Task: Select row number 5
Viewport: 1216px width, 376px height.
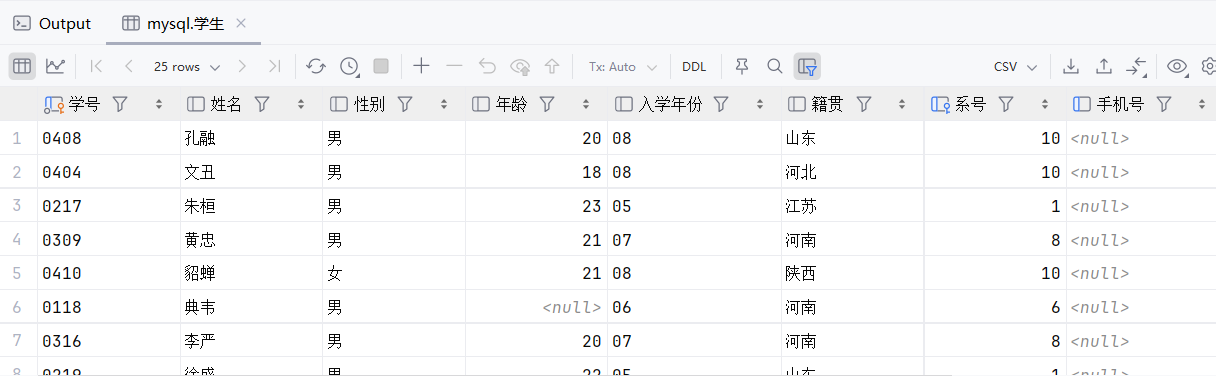Action: (x=17, y=273)
